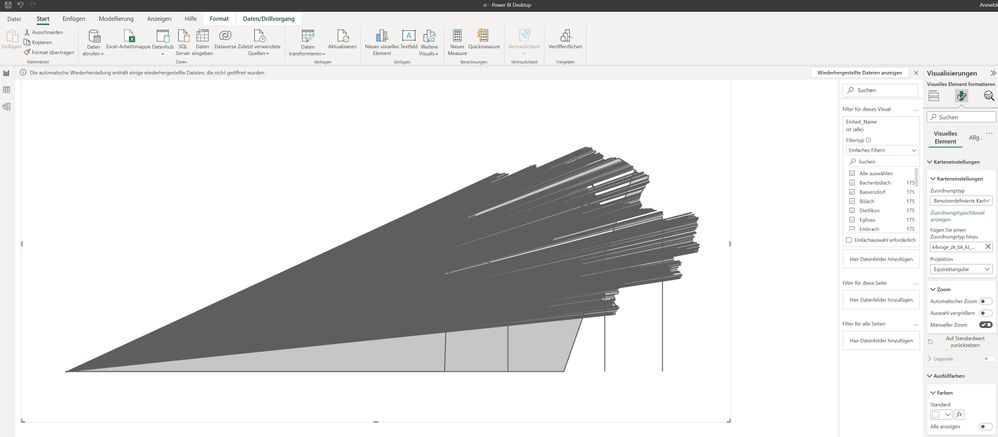The width and height of the screenshot is (998, 437).
Task: Switch to report view in left sidebar
Action: click(x=6, y=73)
